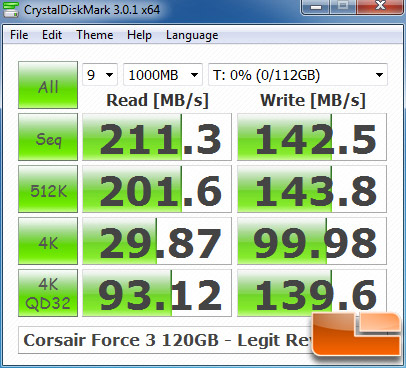
Task: Open the File menu
Action: point(19,35)
